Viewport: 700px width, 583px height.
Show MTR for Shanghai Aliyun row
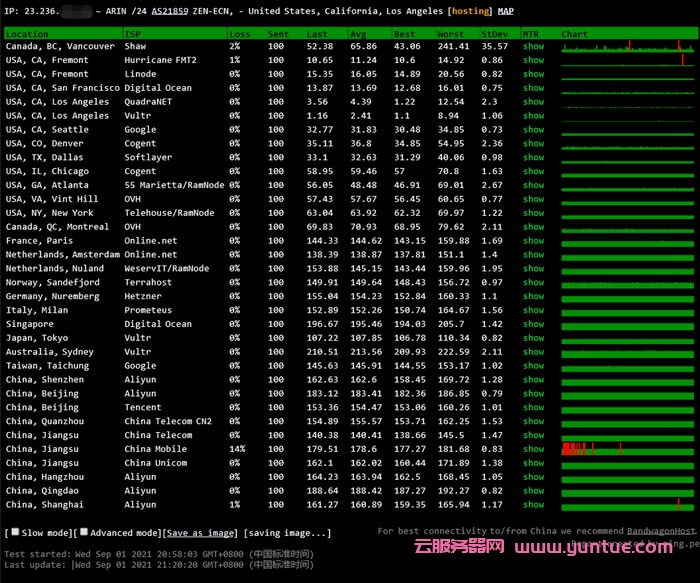pyautogui.click(x=534, y=505)
